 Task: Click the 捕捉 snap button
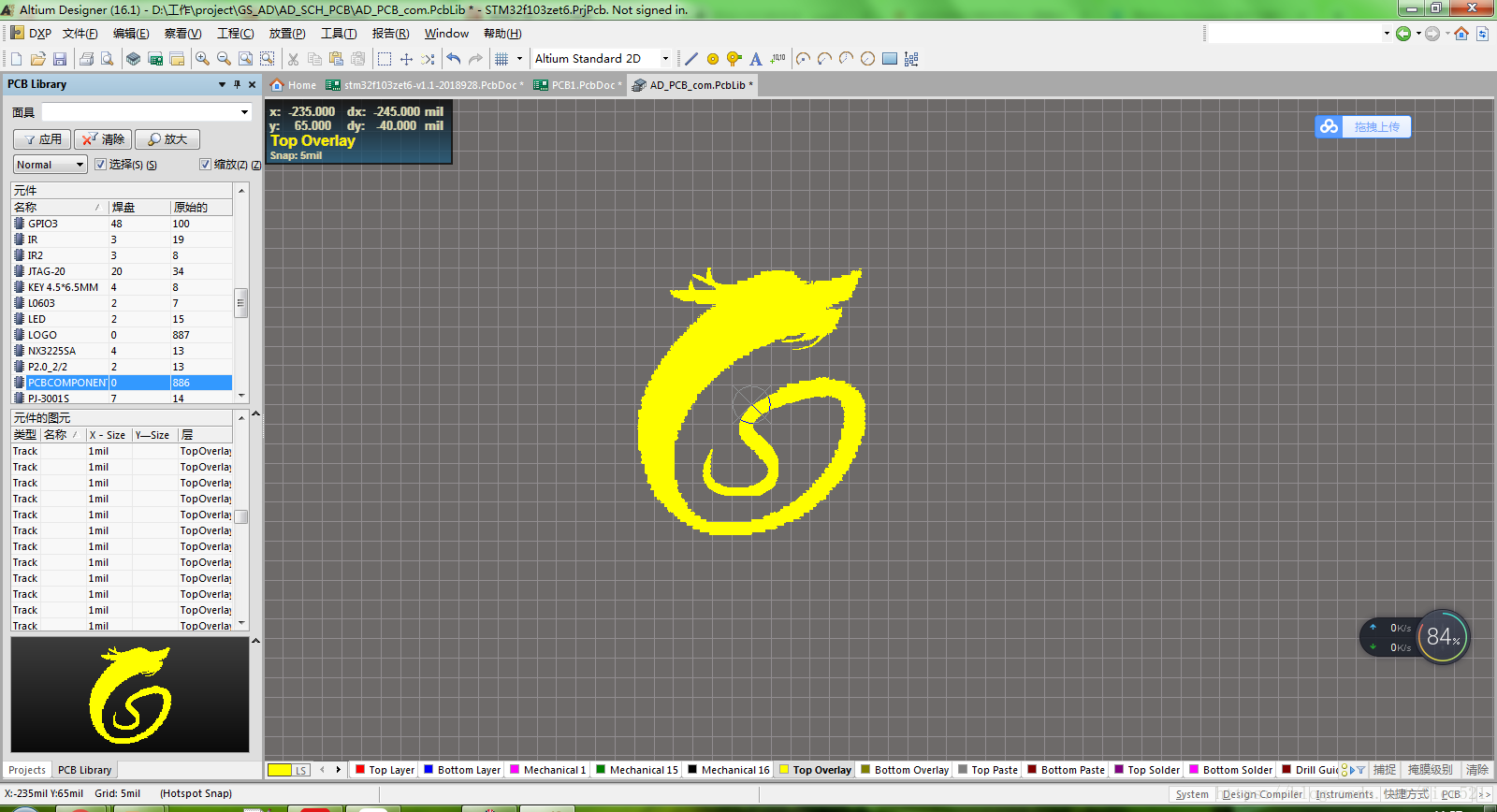click(1385, 770)
